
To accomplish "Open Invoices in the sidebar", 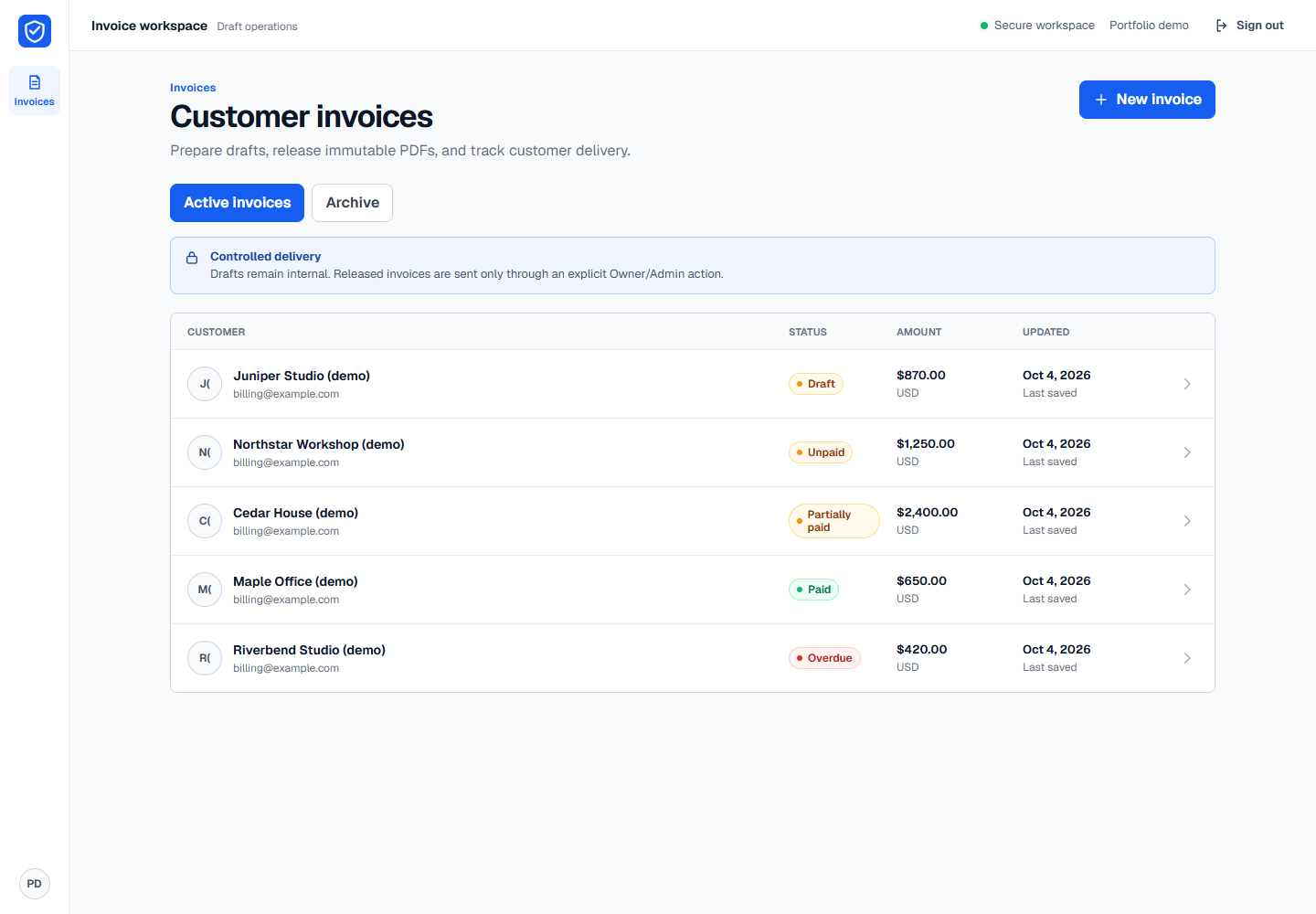I will click(x=35, y=90).
